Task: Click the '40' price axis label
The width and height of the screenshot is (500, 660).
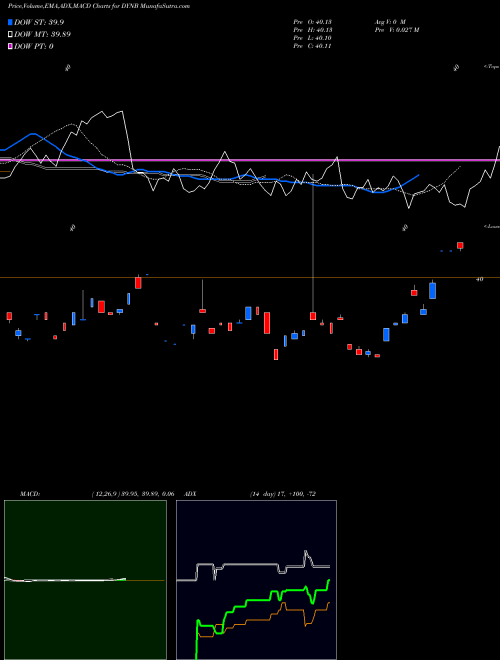Action: (x=479, y=279)
